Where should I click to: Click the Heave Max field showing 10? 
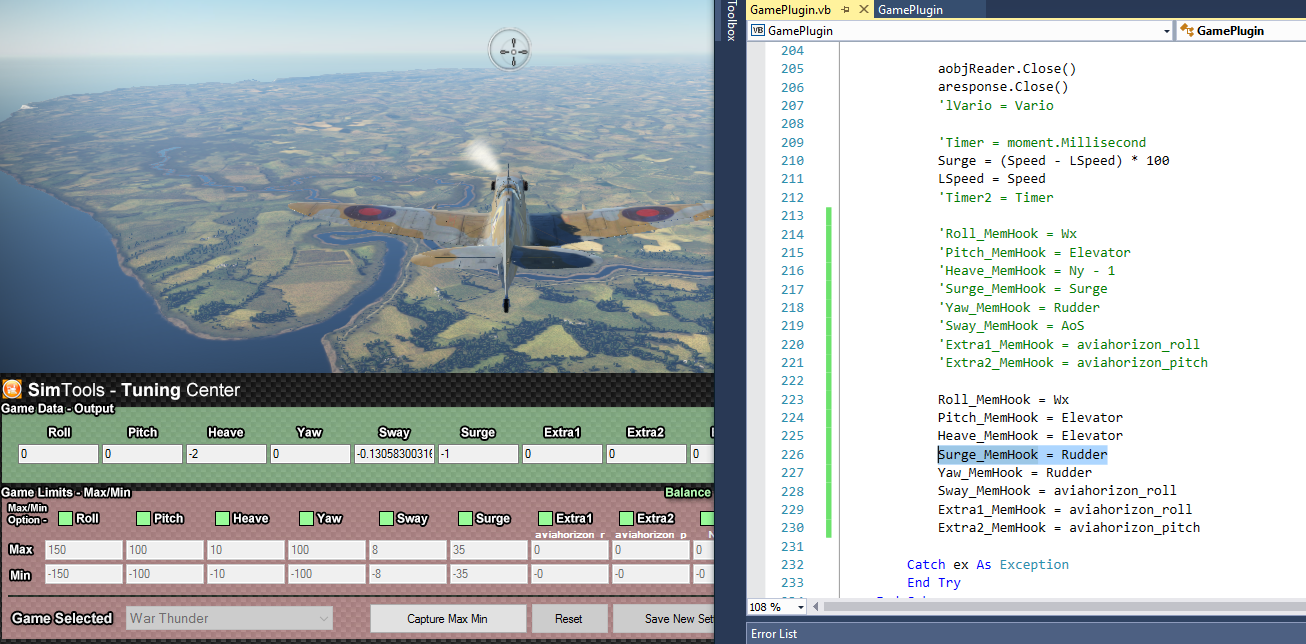click(245, 550)
